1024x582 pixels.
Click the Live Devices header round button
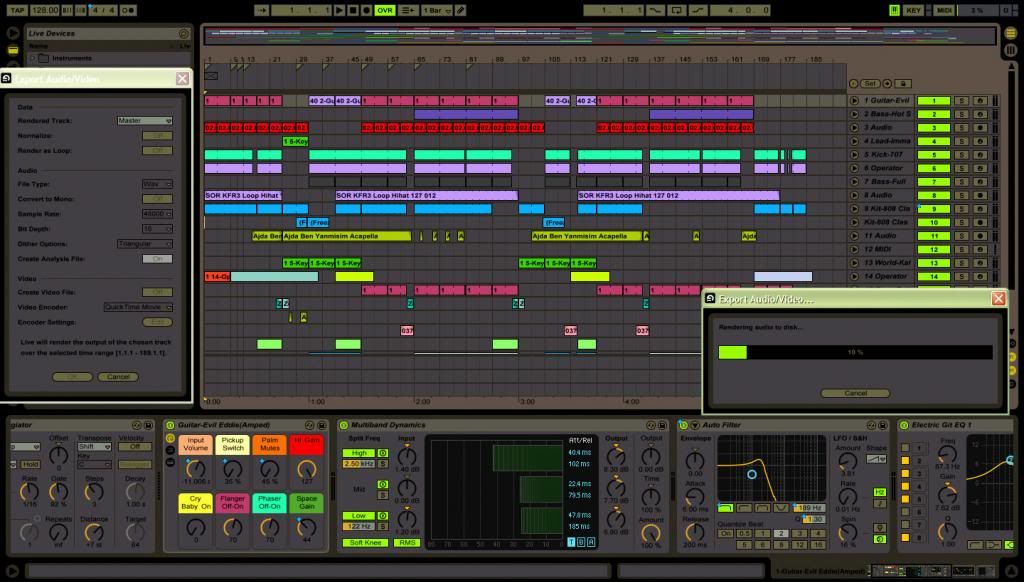pos(184,33)
